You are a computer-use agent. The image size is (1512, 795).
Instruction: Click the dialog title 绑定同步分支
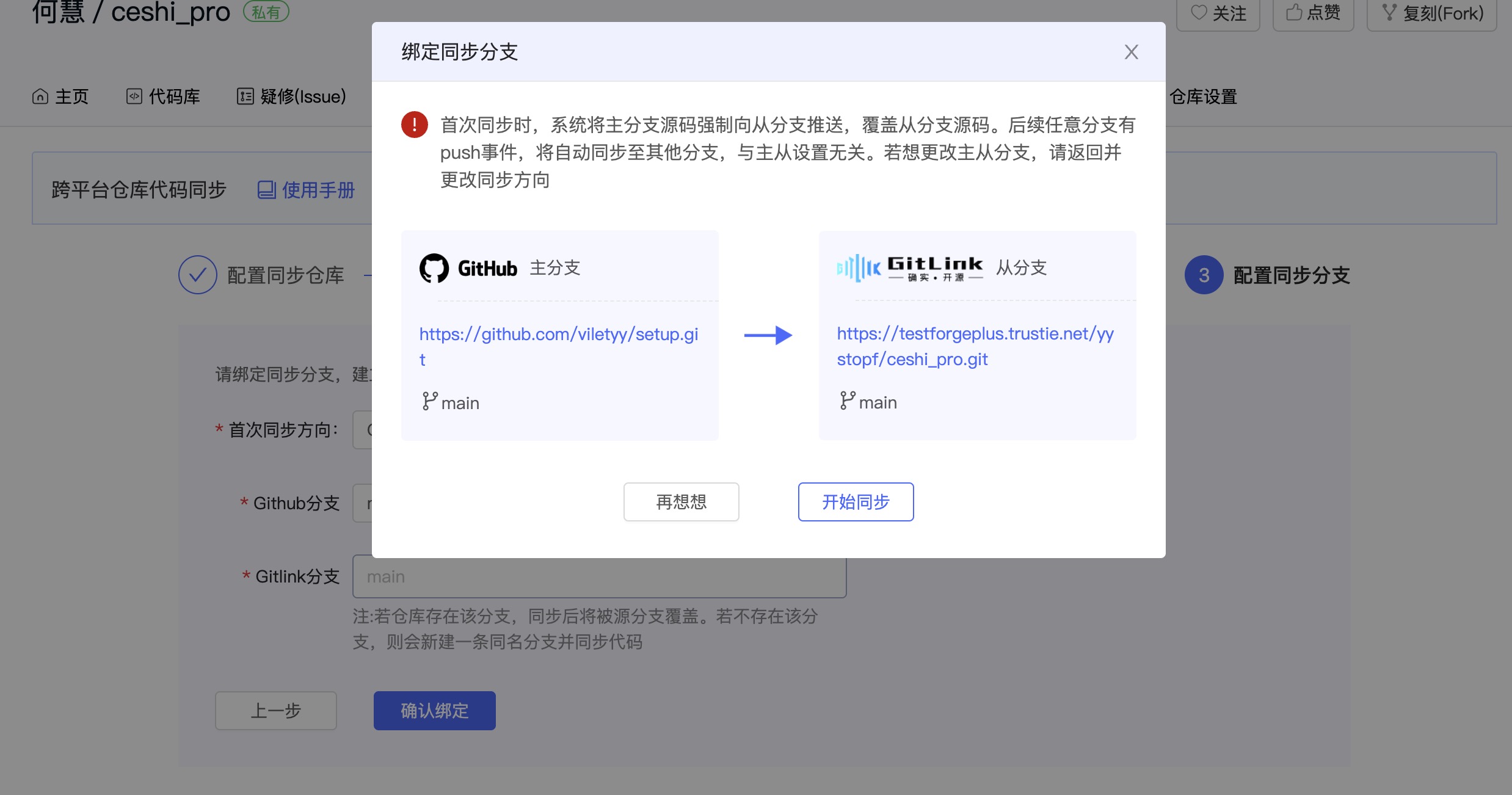[459, 52]
